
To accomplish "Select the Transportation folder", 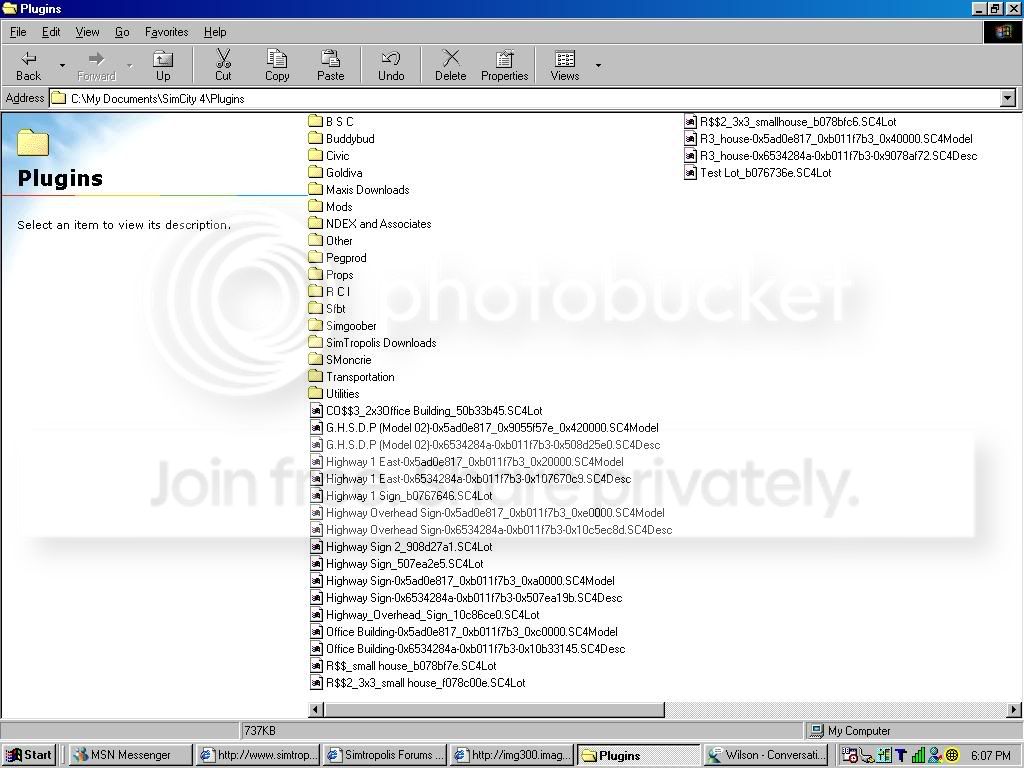I will point(351,376).
